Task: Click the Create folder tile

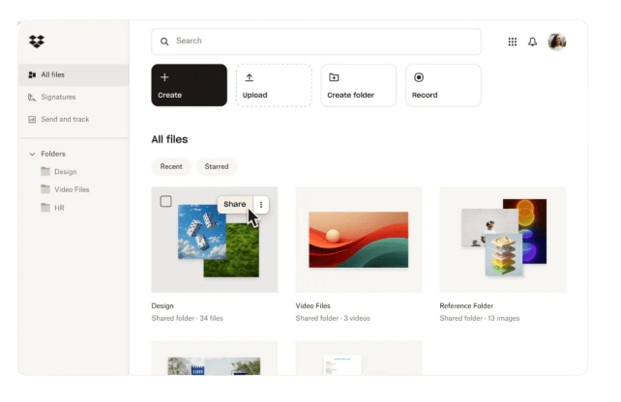Action: pyautogui.click(x=358, y=85)
